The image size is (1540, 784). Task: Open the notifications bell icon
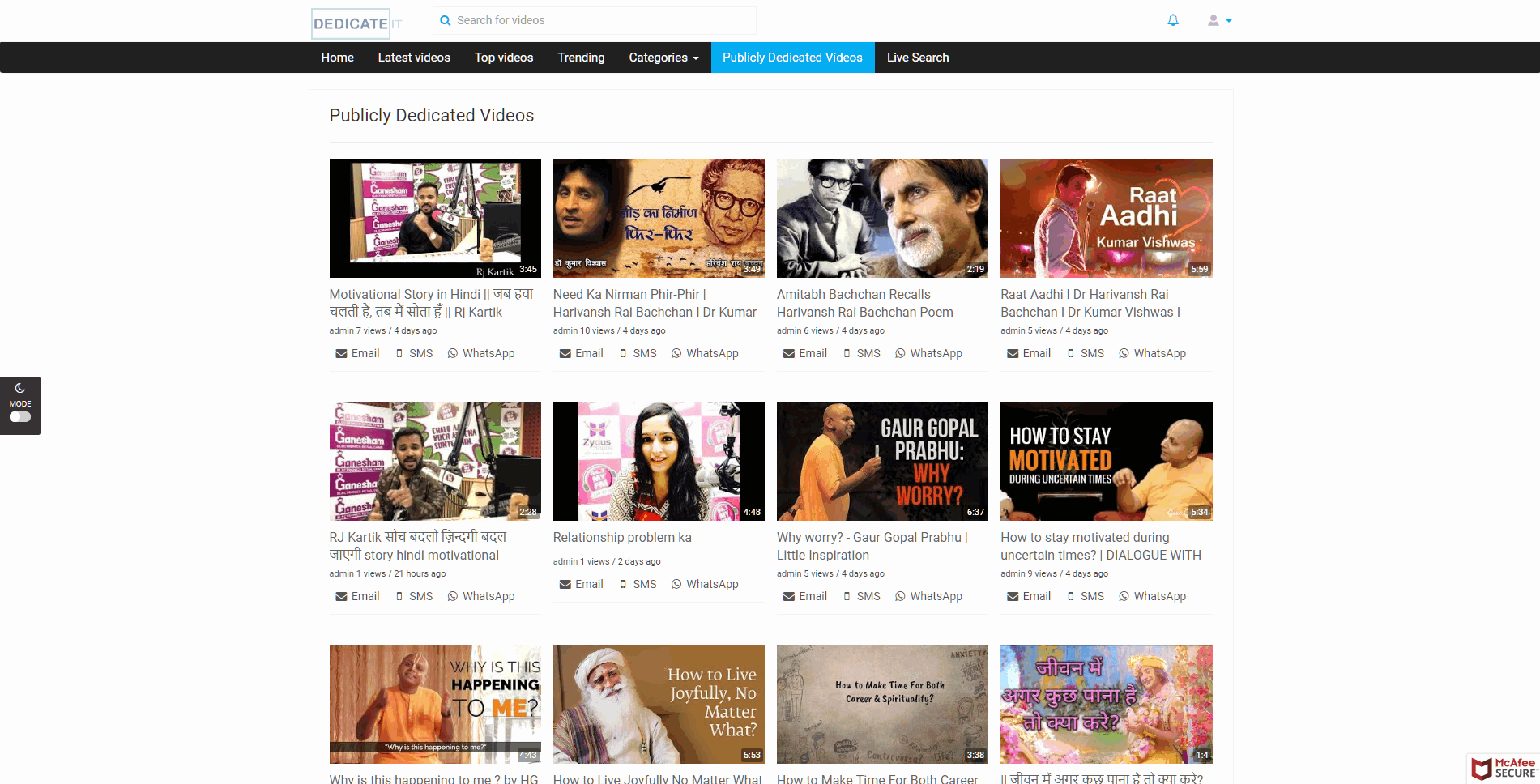coord(1172,20)
